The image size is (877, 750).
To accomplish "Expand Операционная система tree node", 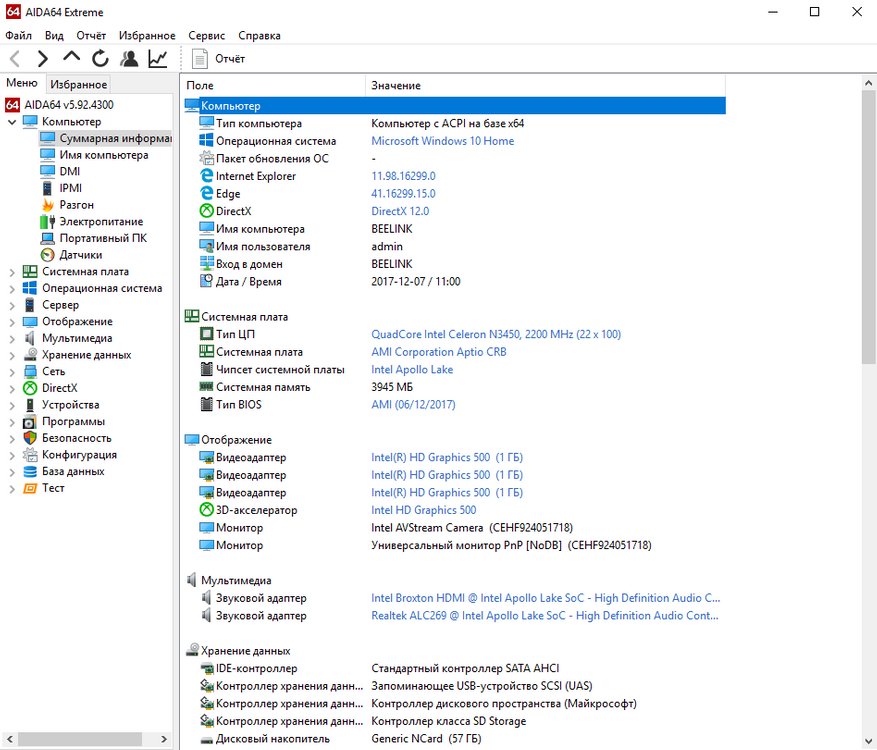I will coord(12,289).
